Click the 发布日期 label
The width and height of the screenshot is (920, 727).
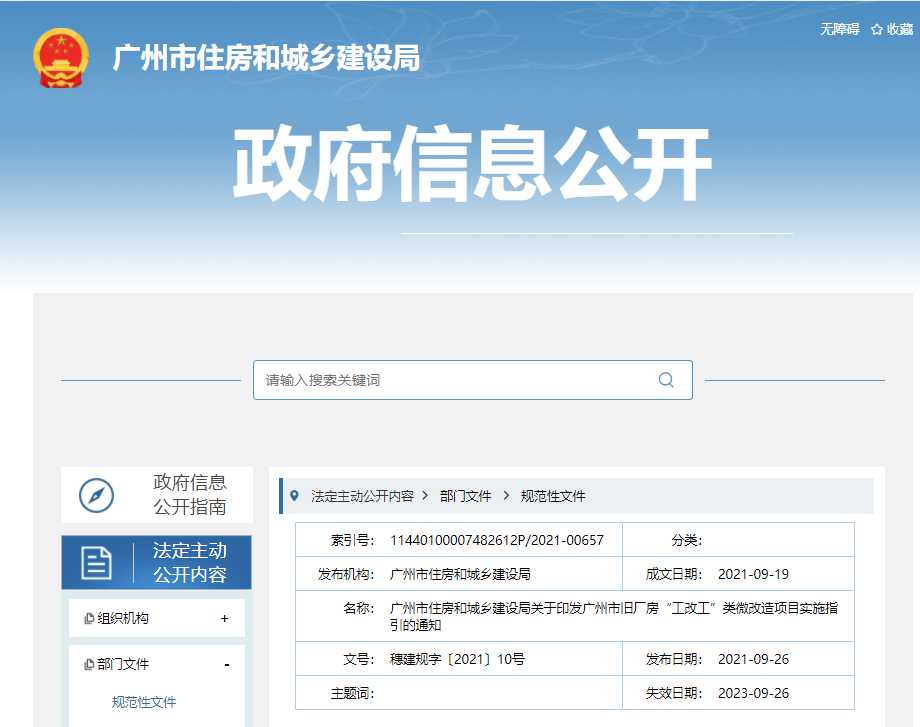click(674, 660)
